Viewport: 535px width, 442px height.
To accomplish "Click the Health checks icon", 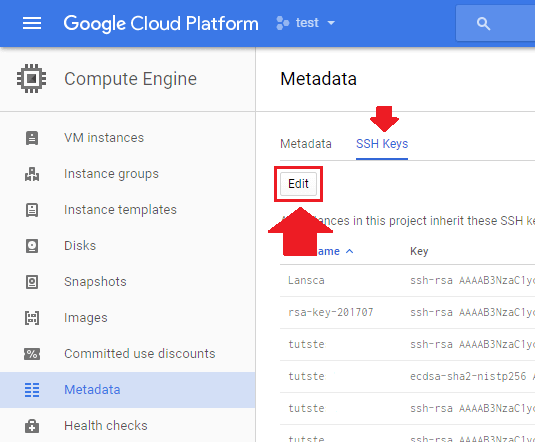I will point(32,426).
